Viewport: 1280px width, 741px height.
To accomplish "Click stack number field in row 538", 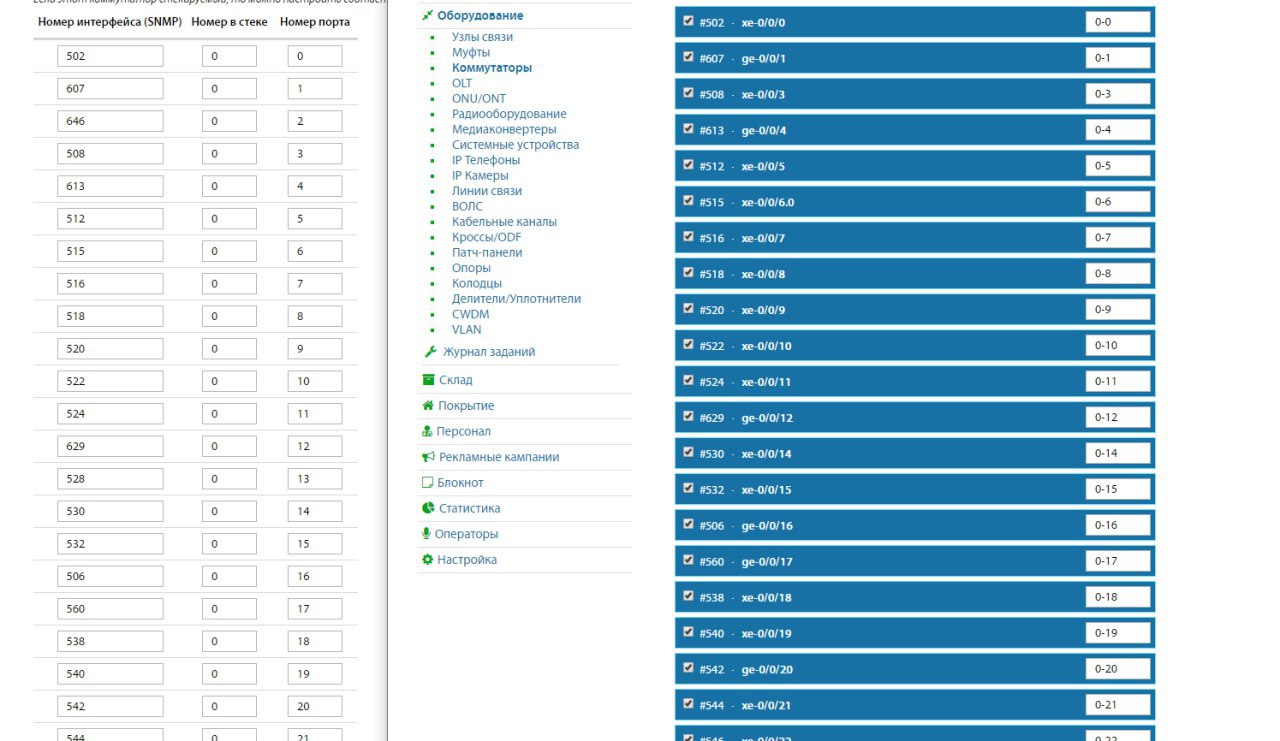I will [x=228, y=641].
